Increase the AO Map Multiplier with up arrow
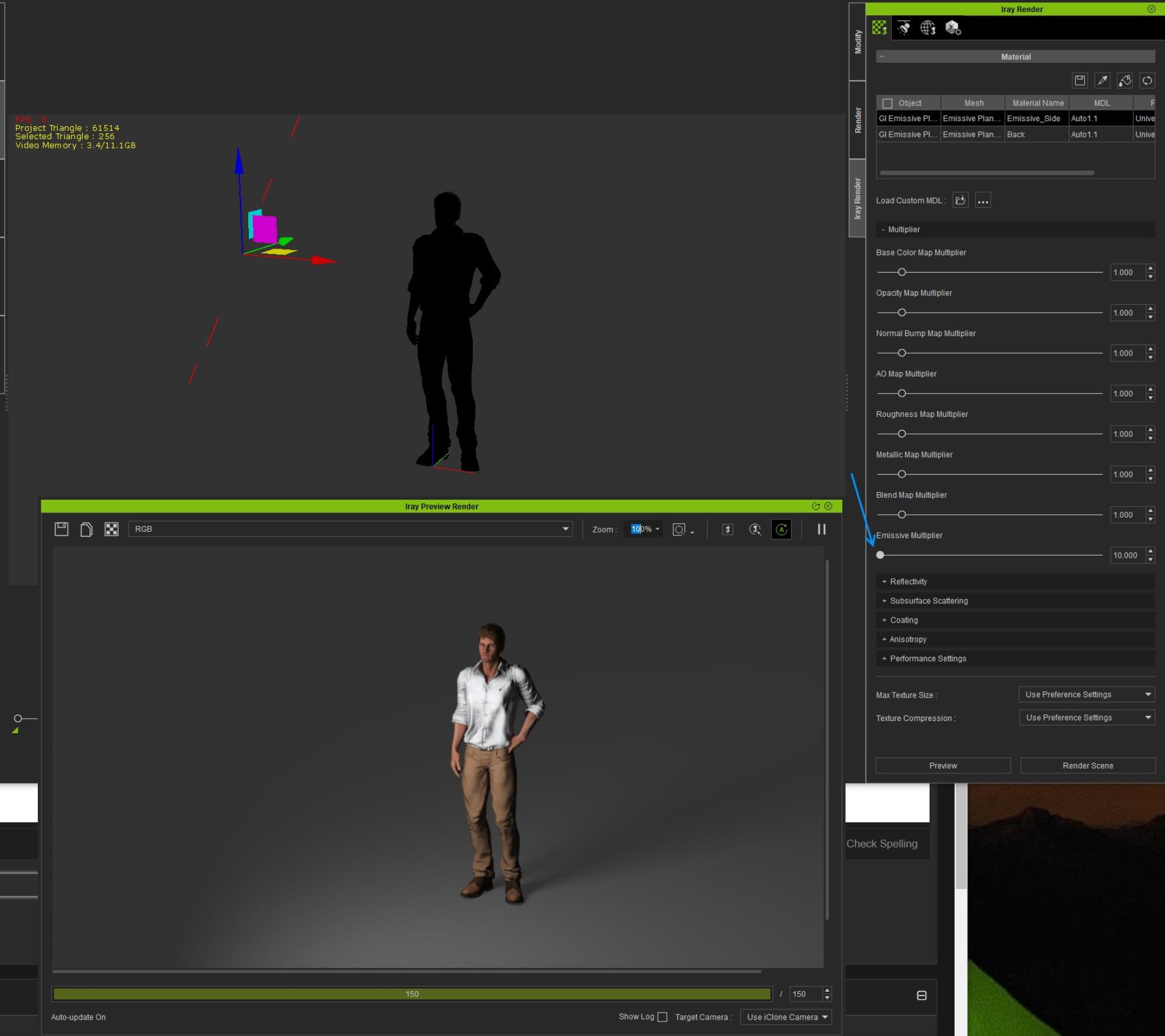The image size is (1165, 1036). [x=1150, y=389]
